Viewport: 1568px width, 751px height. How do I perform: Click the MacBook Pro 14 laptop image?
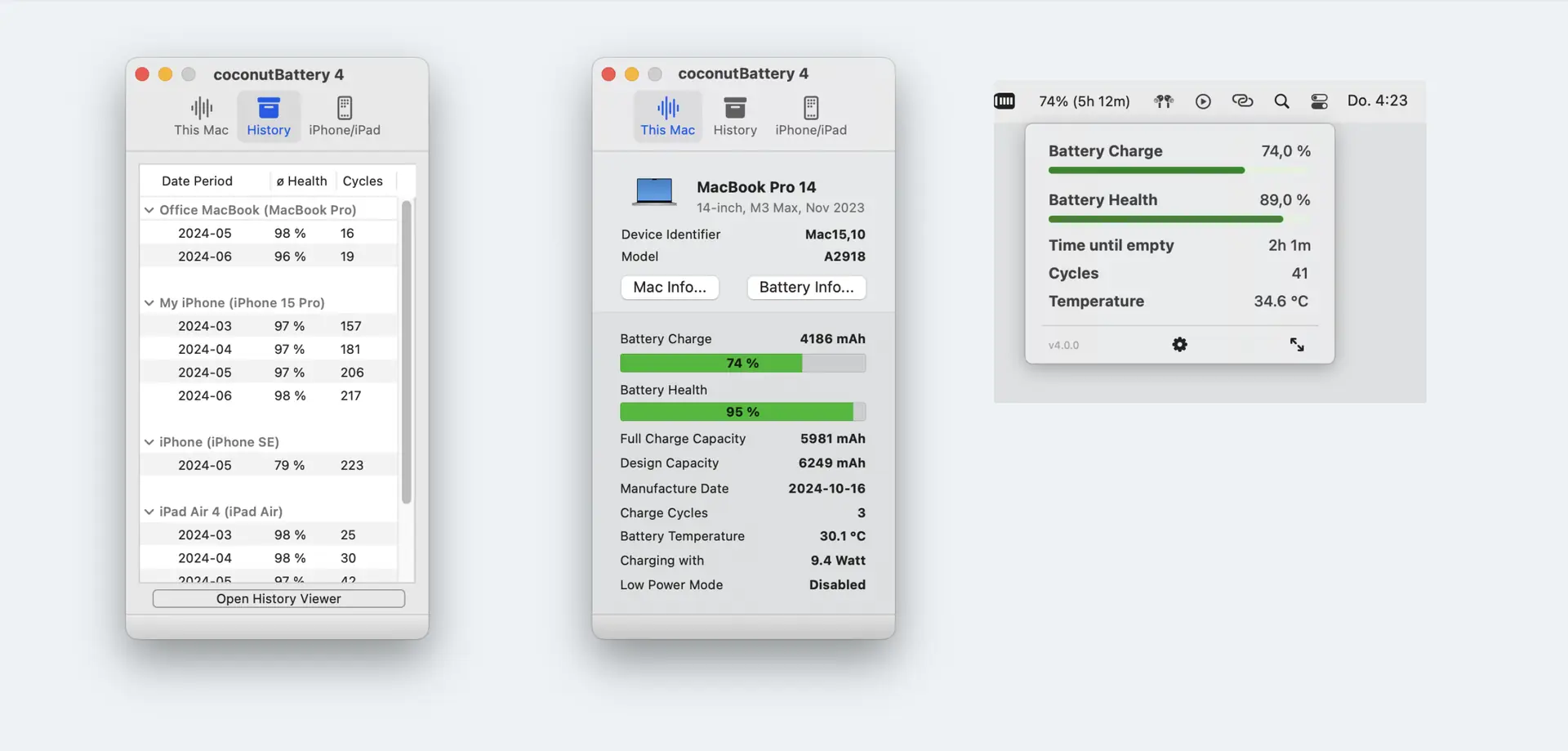(654, 192)
